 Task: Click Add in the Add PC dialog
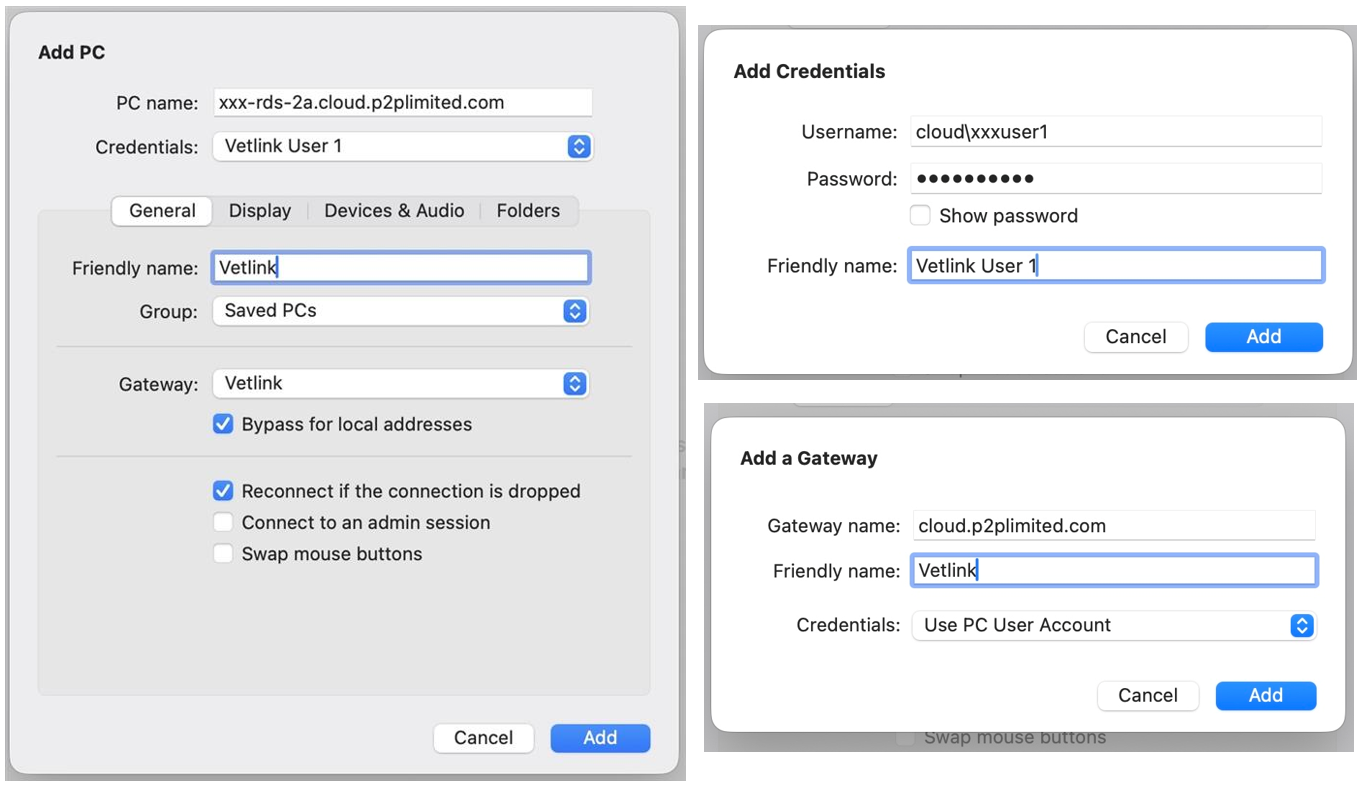[600, 738]
